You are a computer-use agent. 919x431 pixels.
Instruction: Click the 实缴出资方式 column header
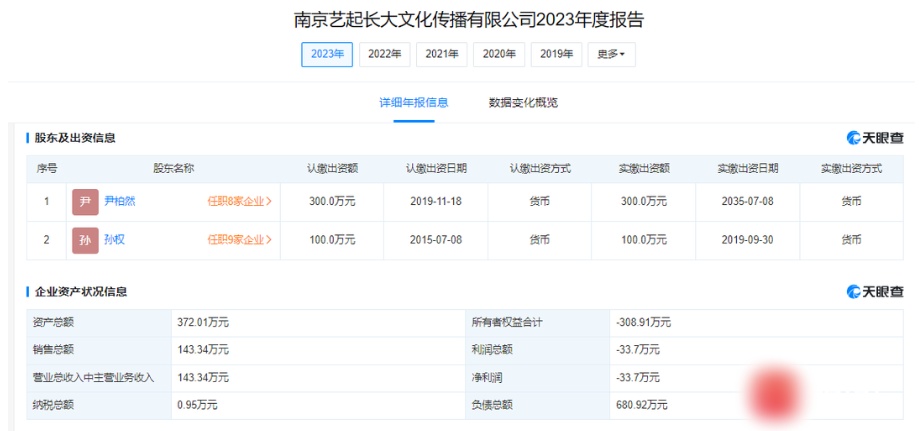(x=852, y=169)
